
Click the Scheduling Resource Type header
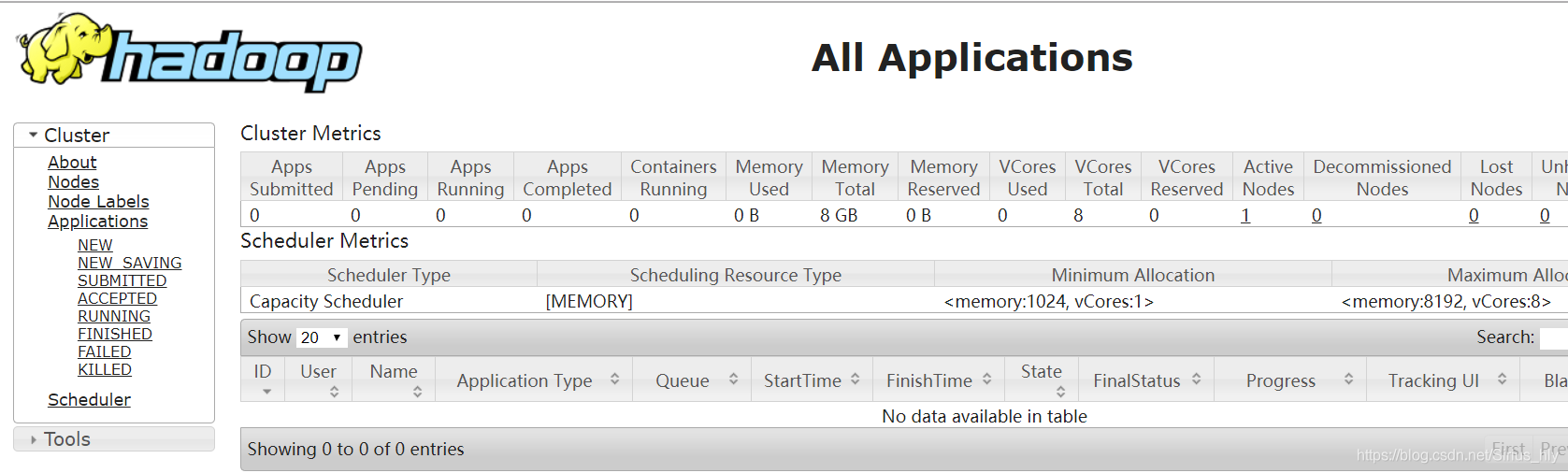(x=736, y=276)
